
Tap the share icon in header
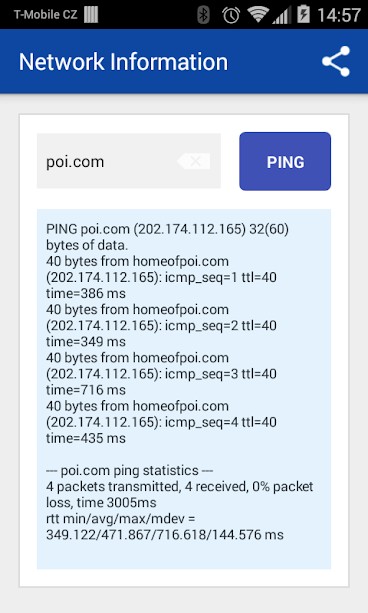336,61
